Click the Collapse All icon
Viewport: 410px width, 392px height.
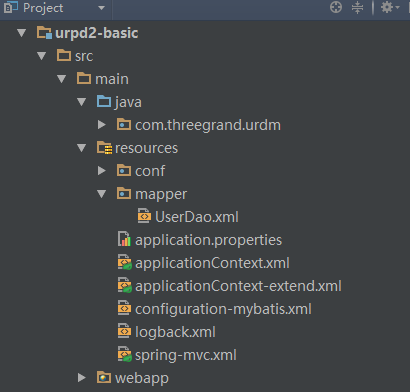pos(357,7)
